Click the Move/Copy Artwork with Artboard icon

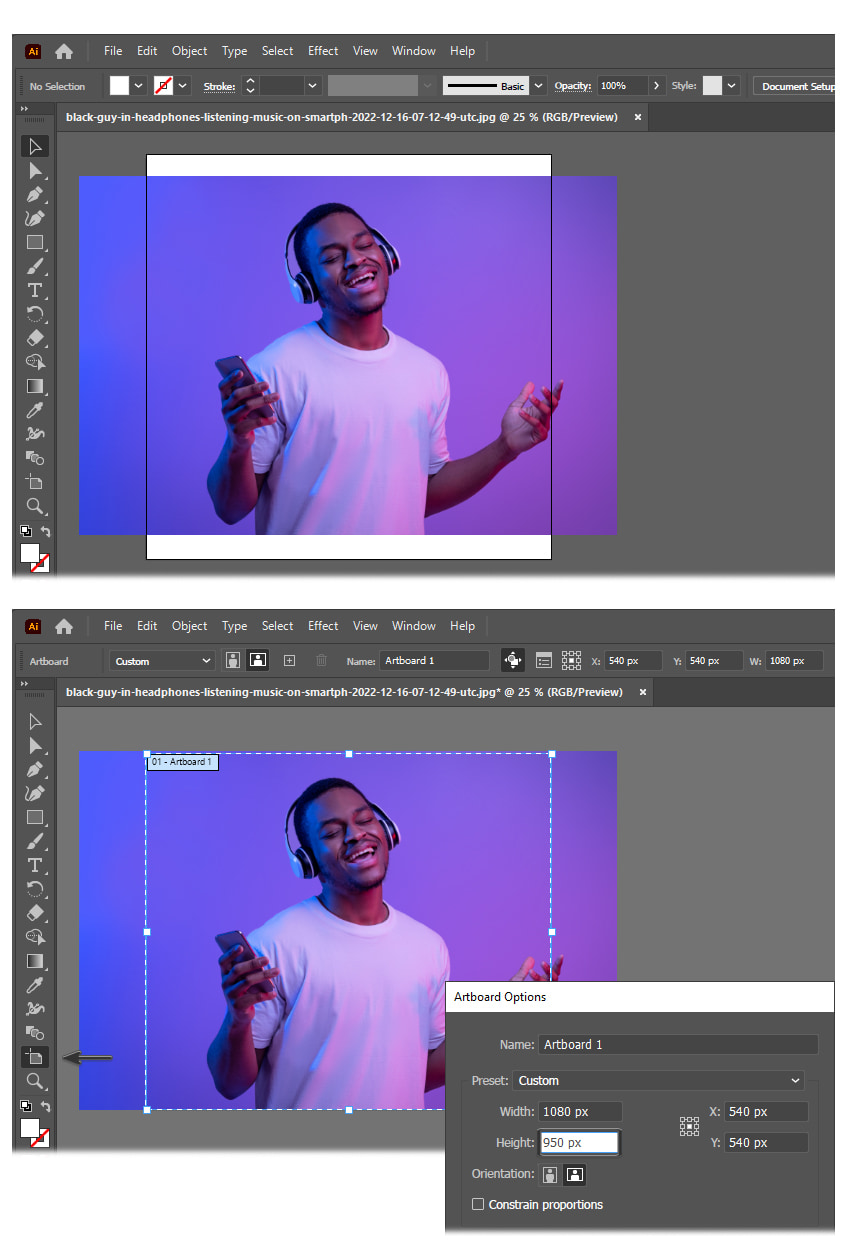point(513,660)
